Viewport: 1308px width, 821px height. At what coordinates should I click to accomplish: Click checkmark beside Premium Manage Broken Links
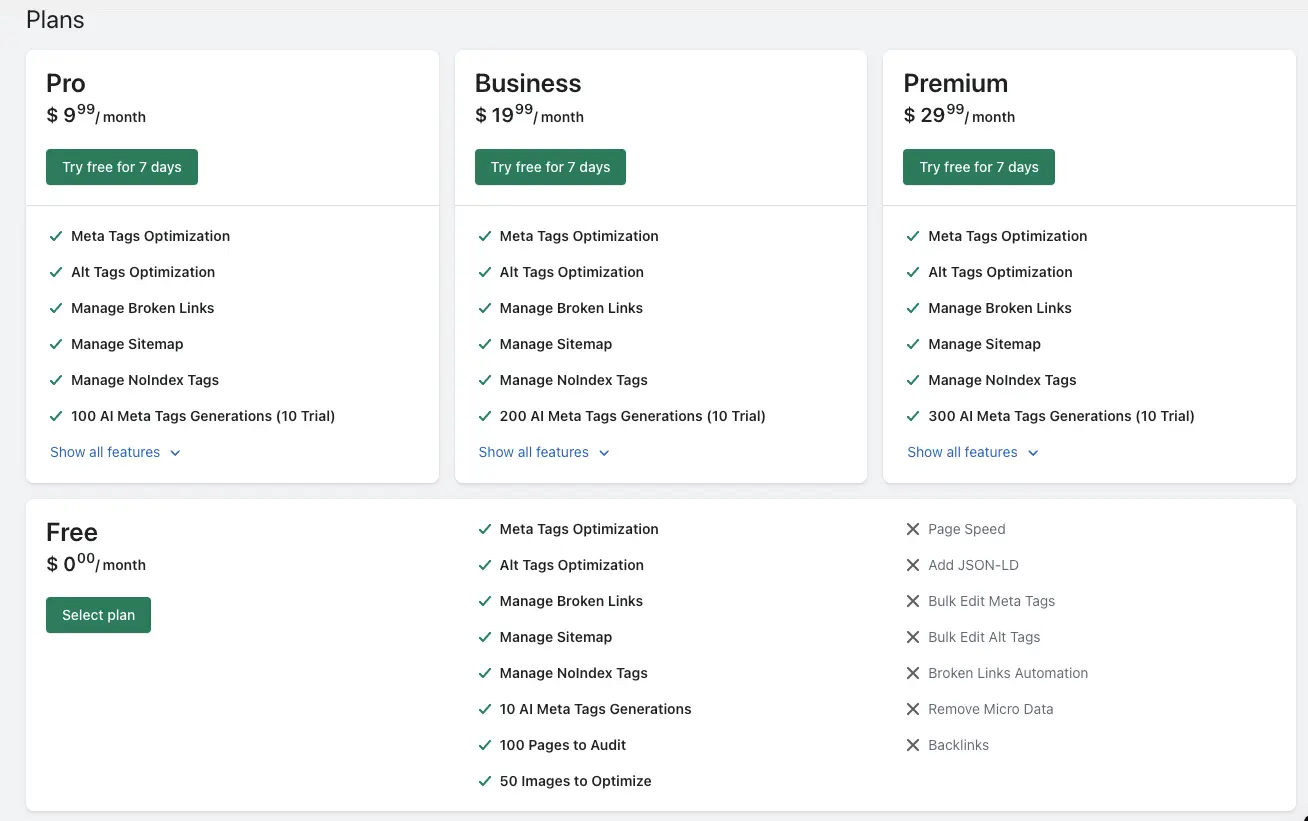click(x=913, y=308)
